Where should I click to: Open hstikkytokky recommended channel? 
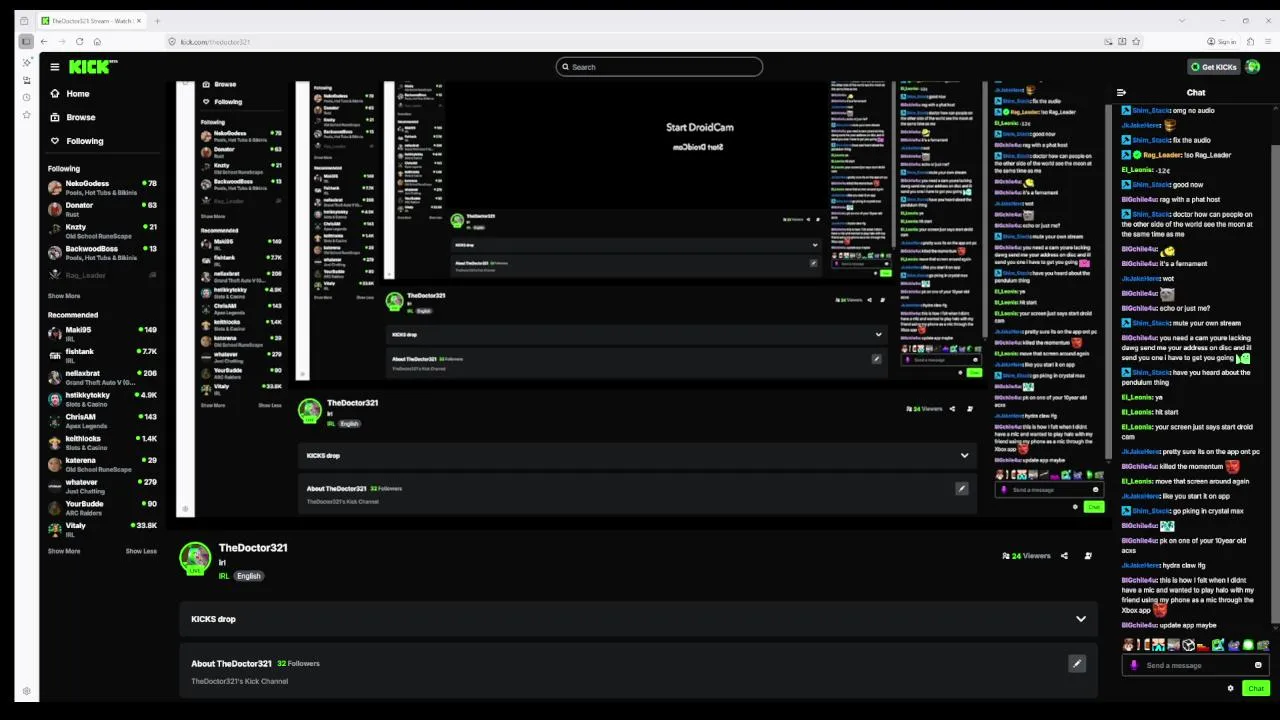[x=103, y=399]
